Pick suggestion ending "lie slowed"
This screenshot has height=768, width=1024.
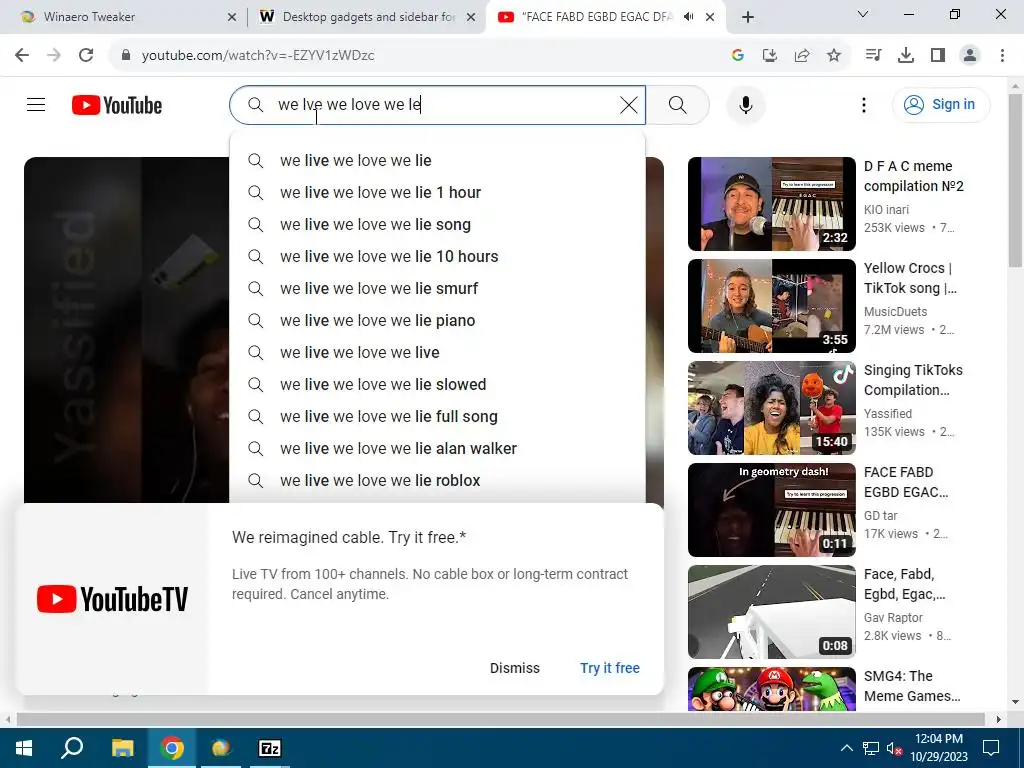pos(438,384)
